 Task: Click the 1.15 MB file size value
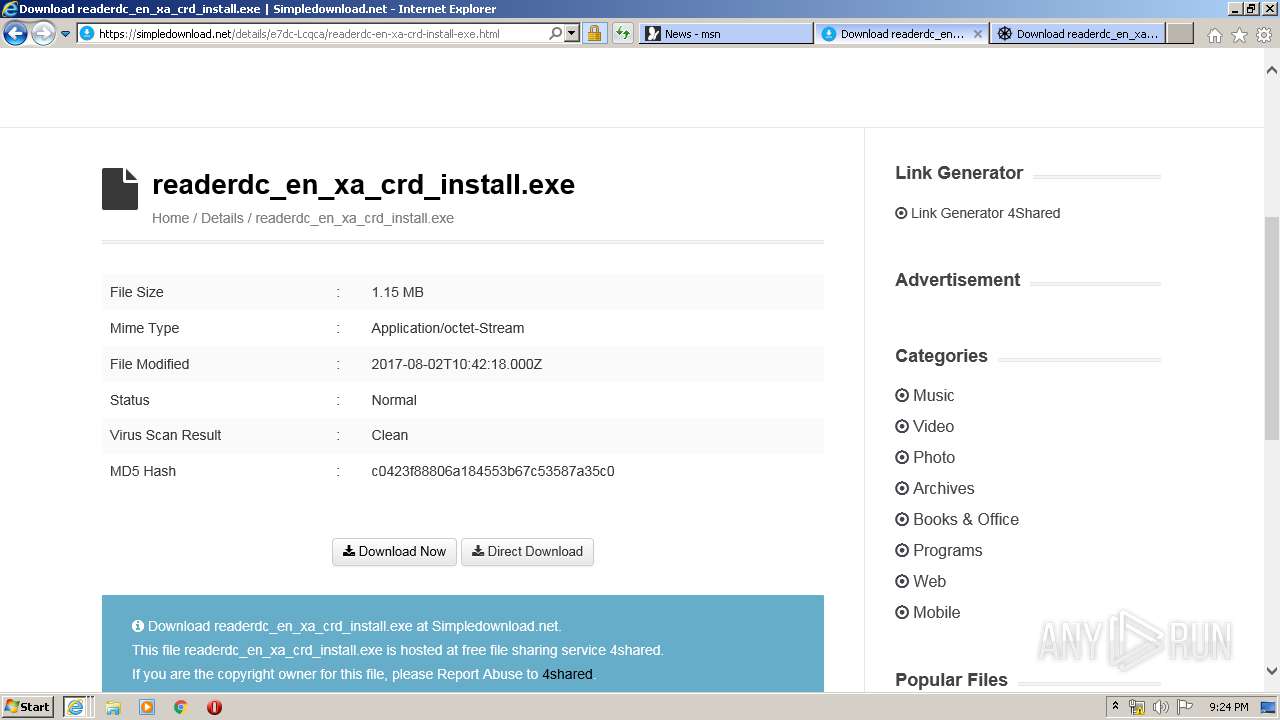point(397,292)
